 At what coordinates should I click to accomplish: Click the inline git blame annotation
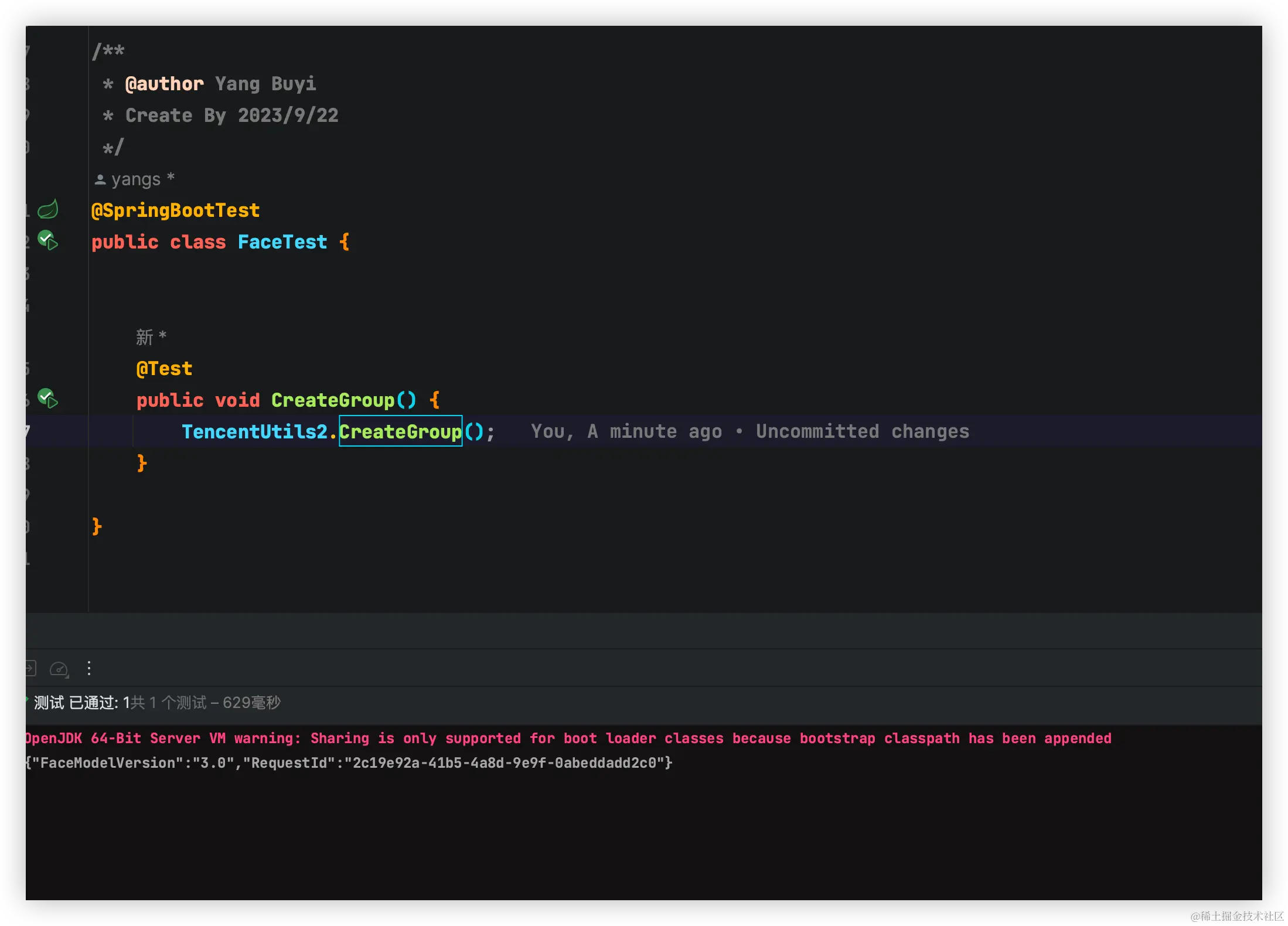[749, 431]
